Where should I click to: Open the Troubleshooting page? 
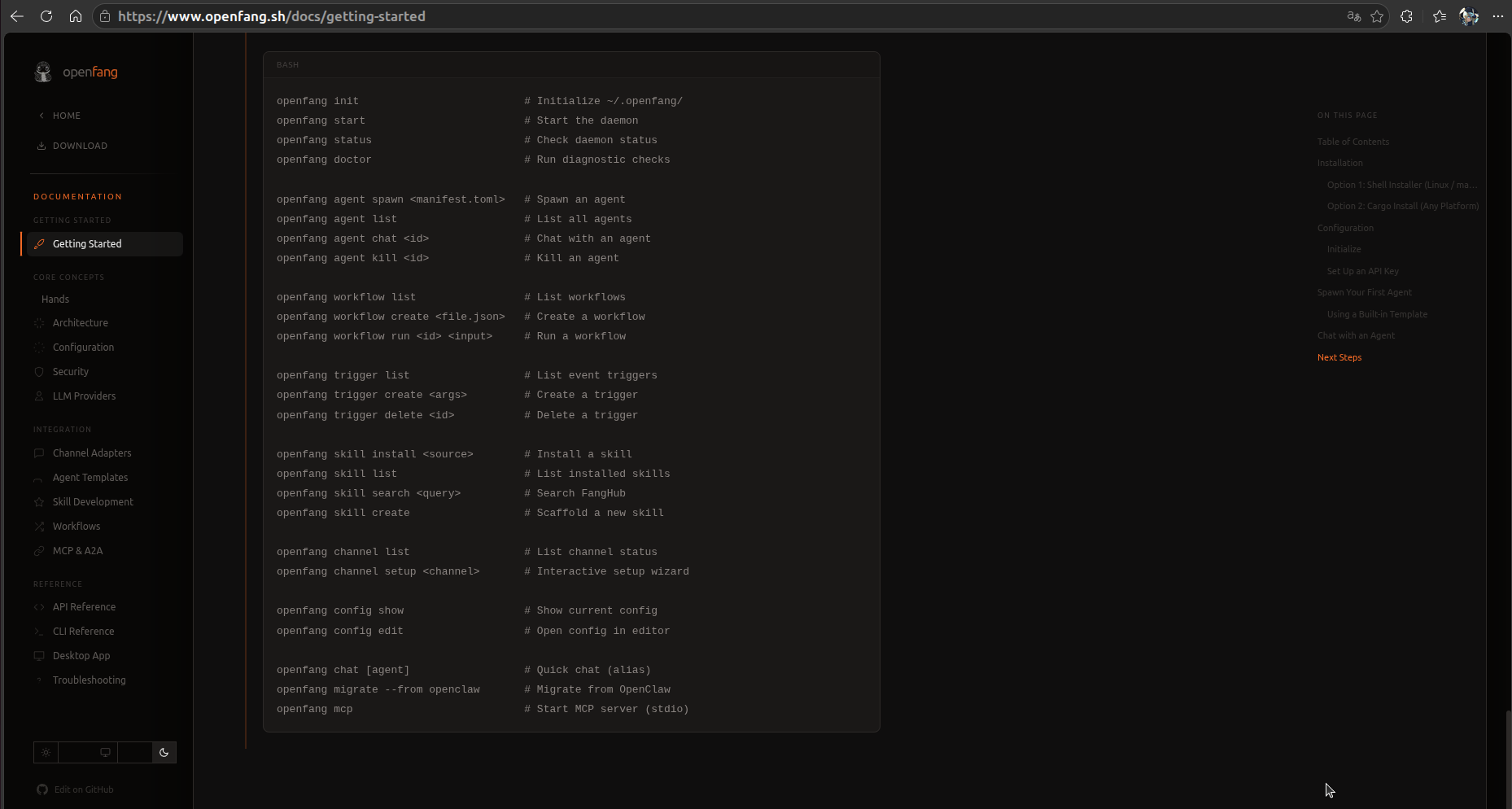[90, 680]
